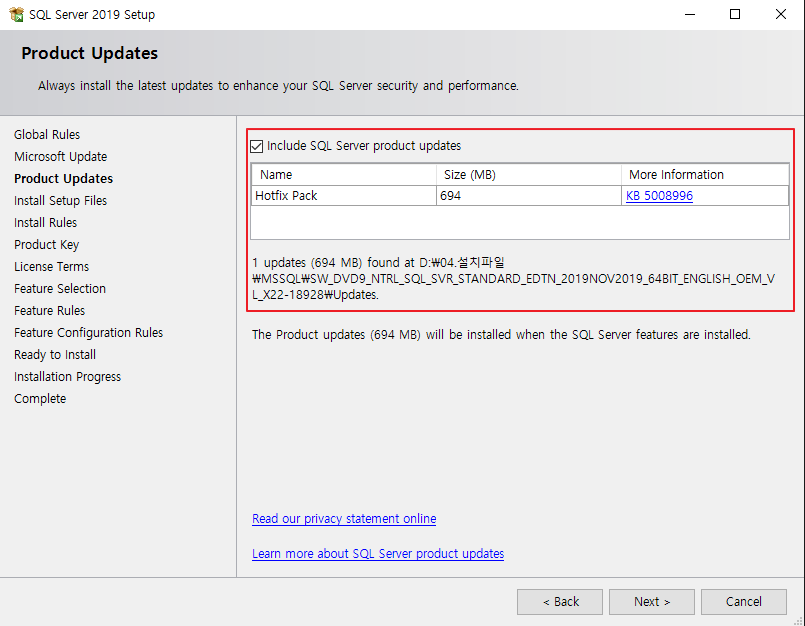Select the Hotfix Pack row cell
The height and width of the screenshot is (626, 805).
coord(343,196)
